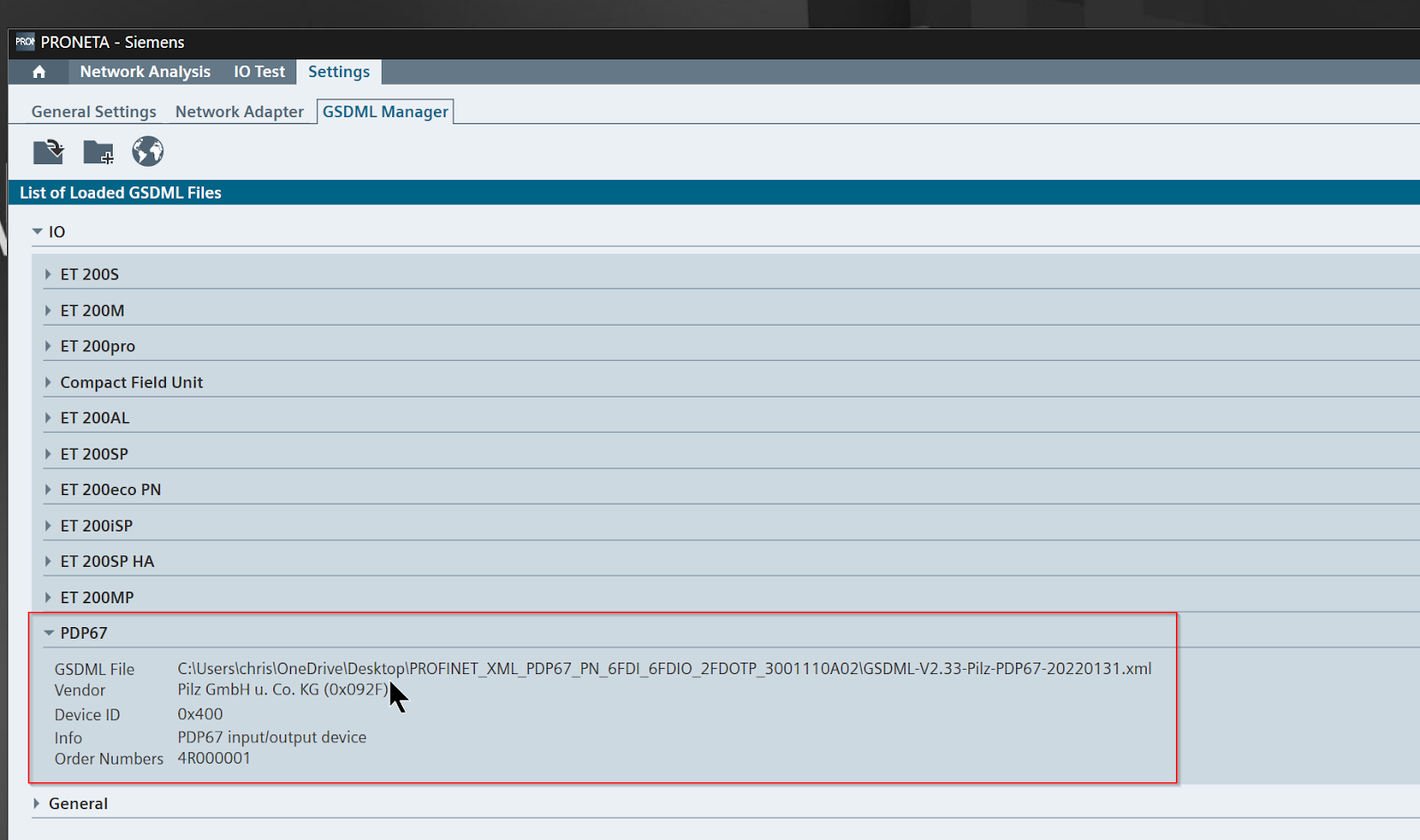Expand the ET 200SP entry arrow
This screenshot has height=840, width=1420.
click(48, 454)
